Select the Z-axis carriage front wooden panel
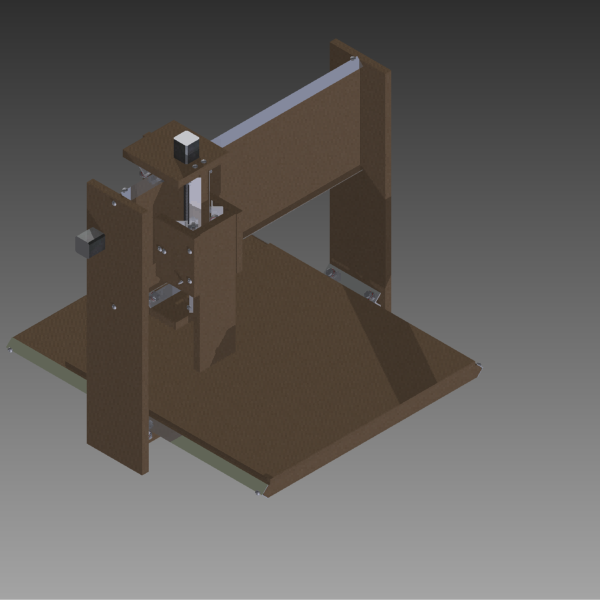The height and width of the screenshot is (600, 600). pos(216,291)
